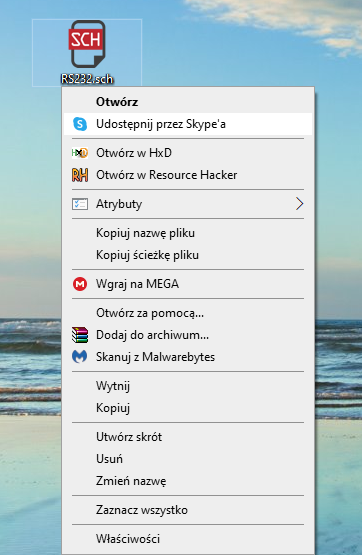This screenshot has width=362, height=555.
Task: Click the RS232.sch file name label
Action: (x=87, y=79)
